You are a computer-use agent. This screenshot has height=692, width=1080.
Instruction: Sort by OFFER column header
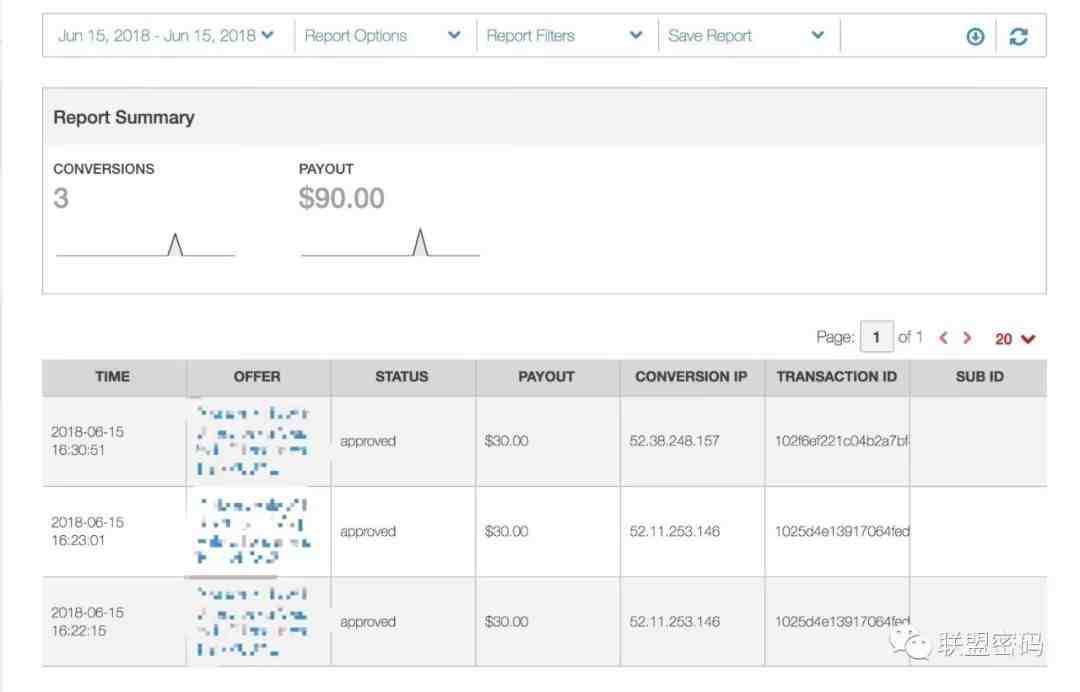pyautogui.click(x=257, y=377)
